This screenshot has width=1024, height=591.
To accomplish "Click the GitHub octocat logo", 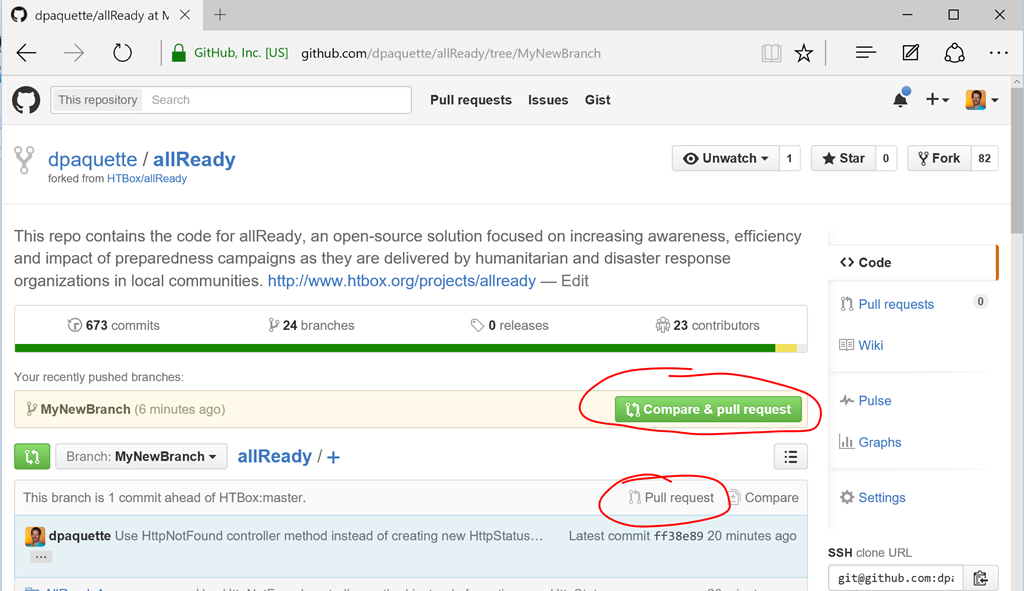I will pos(26,100).
